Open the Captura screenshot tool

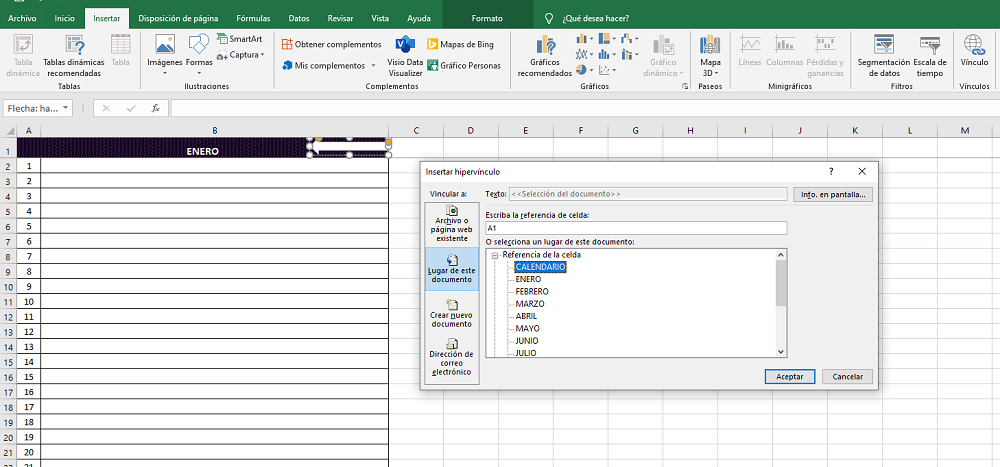(240, 55)
